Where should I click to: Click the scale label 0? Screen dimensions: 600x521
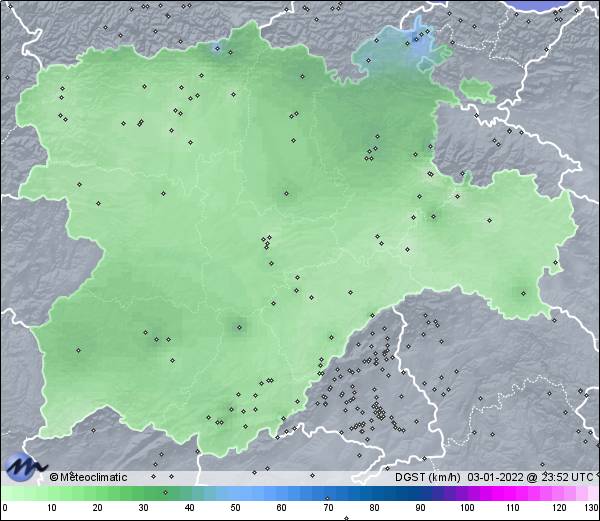click(5, 508)
